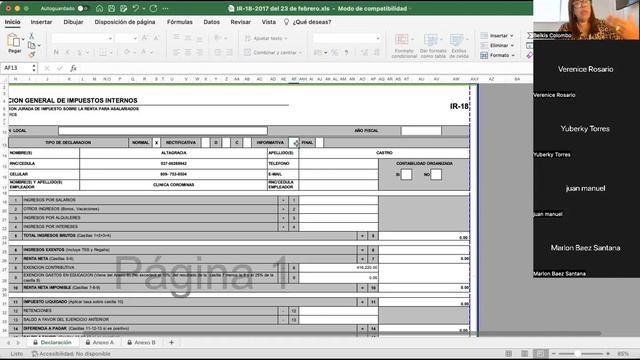Click the AÑO FISCAL input cell
640x360 pixels.
(421, 131)
